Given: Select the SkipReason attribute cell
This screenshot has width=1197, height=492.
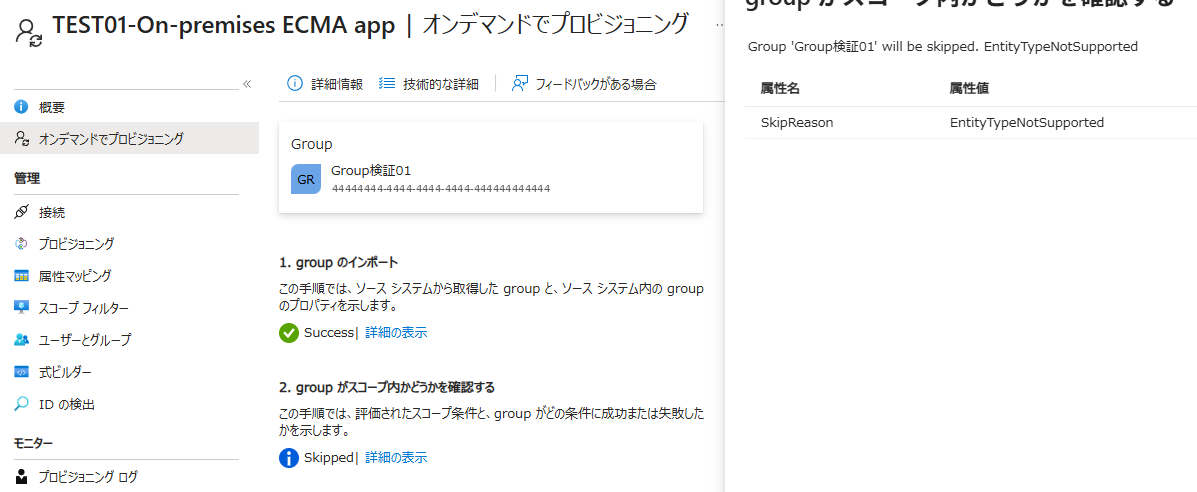Looking at the screenshot, I should (797, 122).
